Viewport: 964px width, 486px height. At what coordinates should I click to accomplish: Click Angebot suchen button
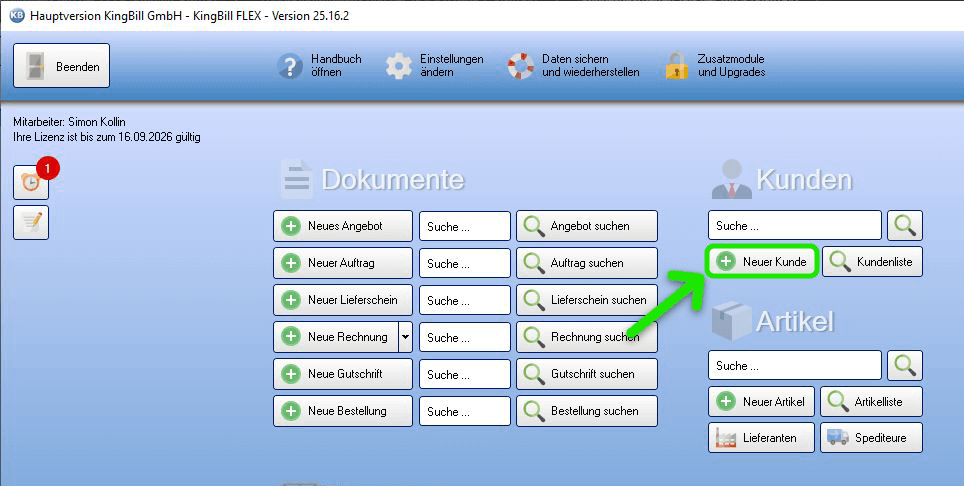click(x=587, y=226)
